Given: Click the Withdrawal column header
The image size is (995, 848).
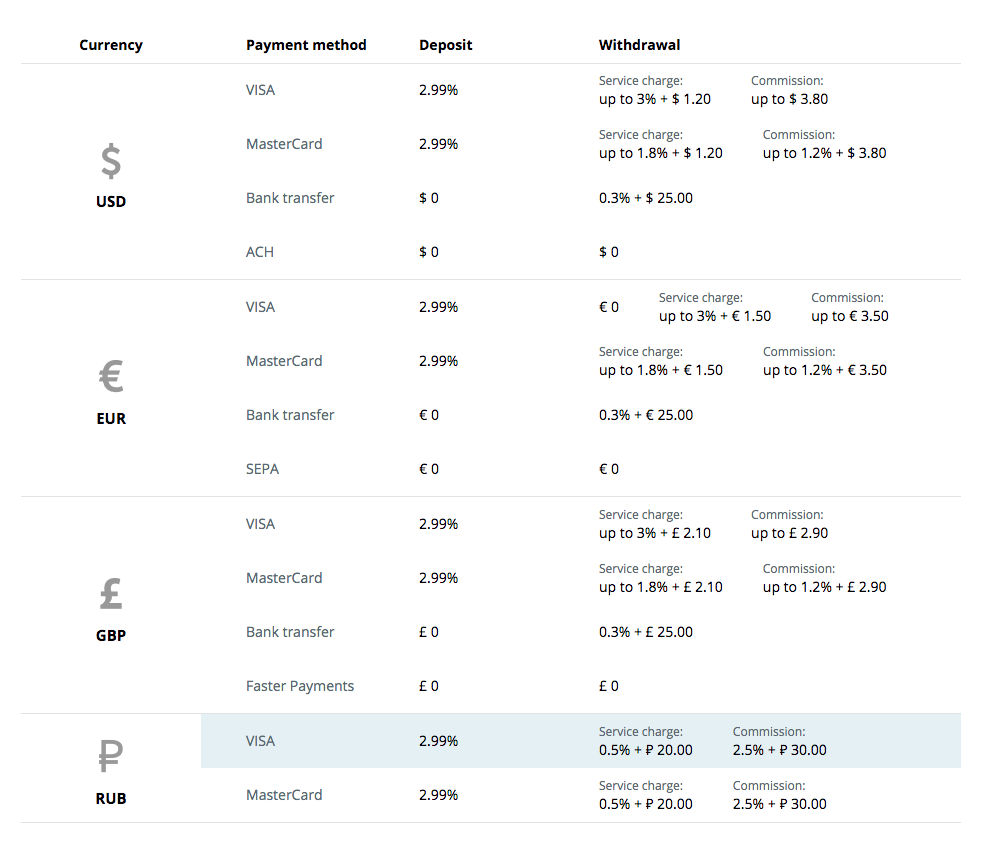Looking at the screenshot, I should [639, 45].
